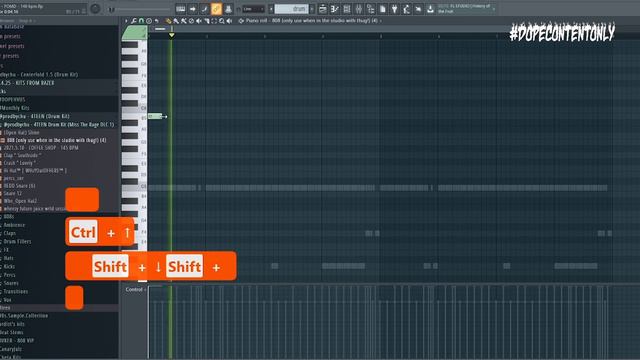640x360 pixels.
Task: Expand the 'Claps' folder
Action: click(x=9, y=233)
